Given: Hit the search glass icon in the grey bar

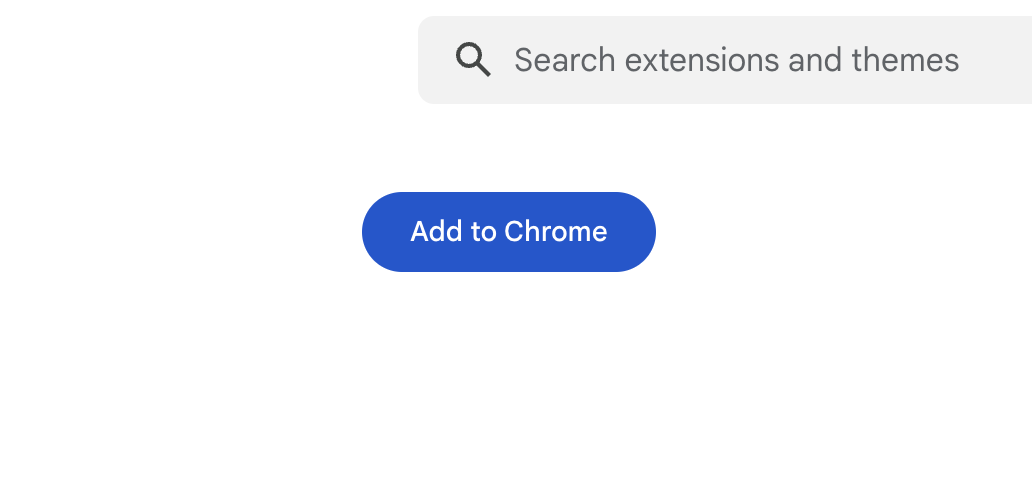Looking at the screenshot, I should click(473, 60).
